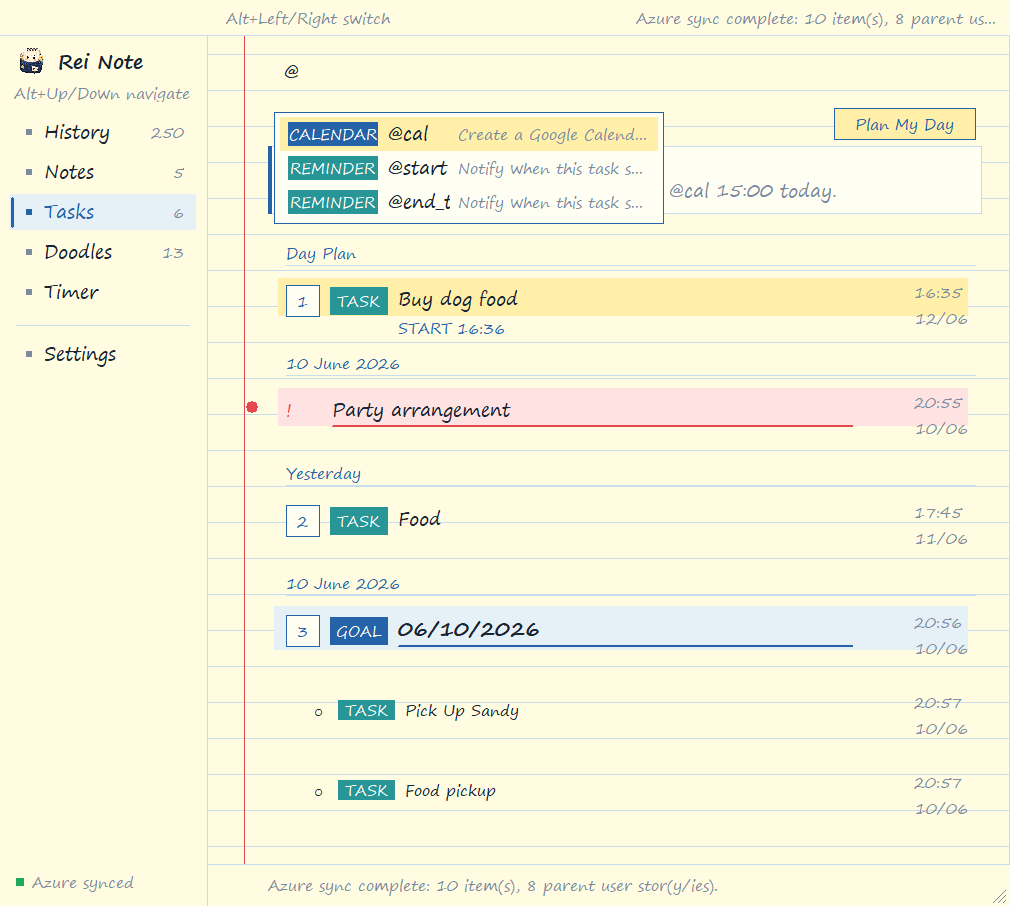Select the Tasks section in sidebar
Screen dimensions: 1010x906
coord(104,212)
